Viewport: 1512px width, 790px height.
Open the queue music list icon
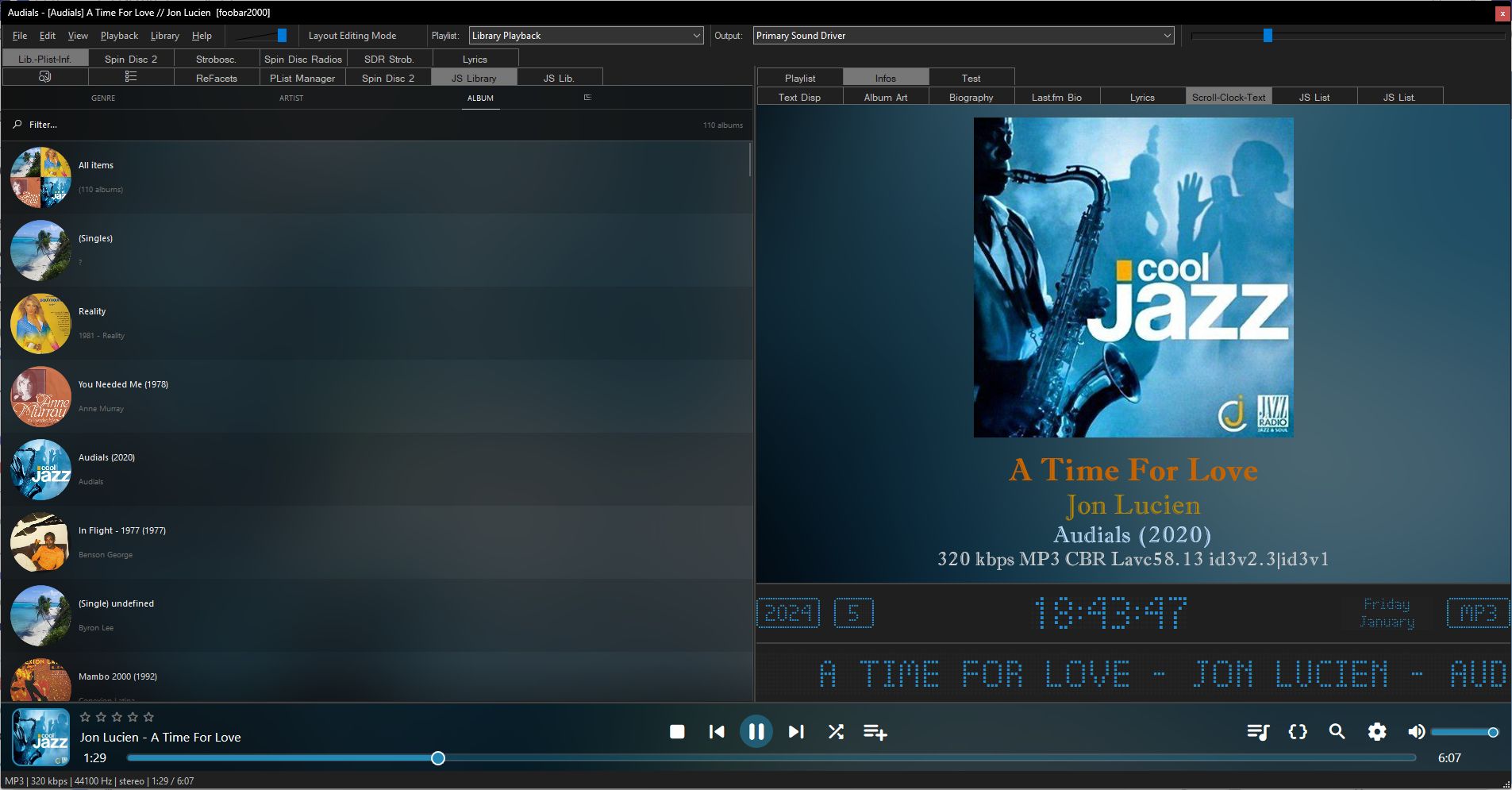click(x=1258, y=731)
